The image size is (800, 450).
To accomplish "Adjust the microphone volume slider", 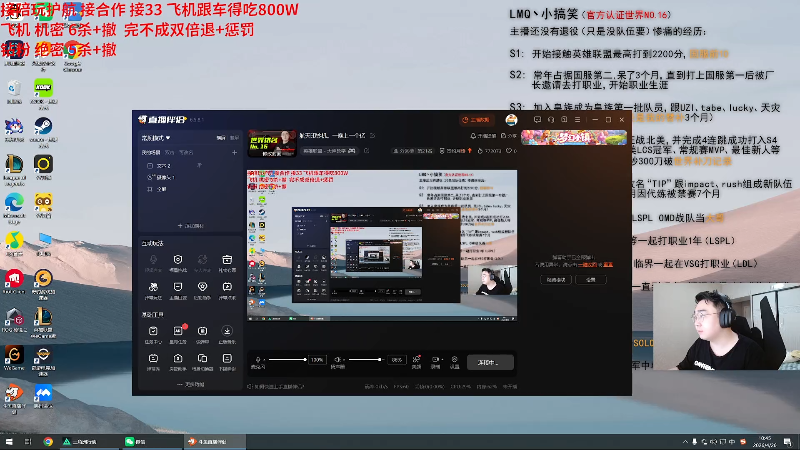I will (x=287, y=359).
